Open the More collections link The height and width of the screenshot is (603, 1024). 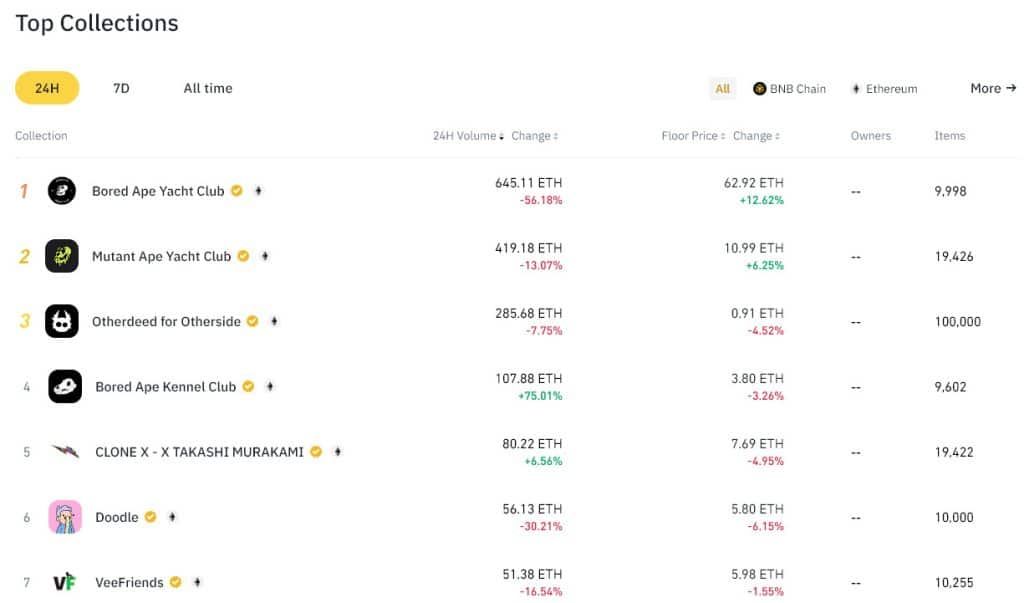[993, 88]
